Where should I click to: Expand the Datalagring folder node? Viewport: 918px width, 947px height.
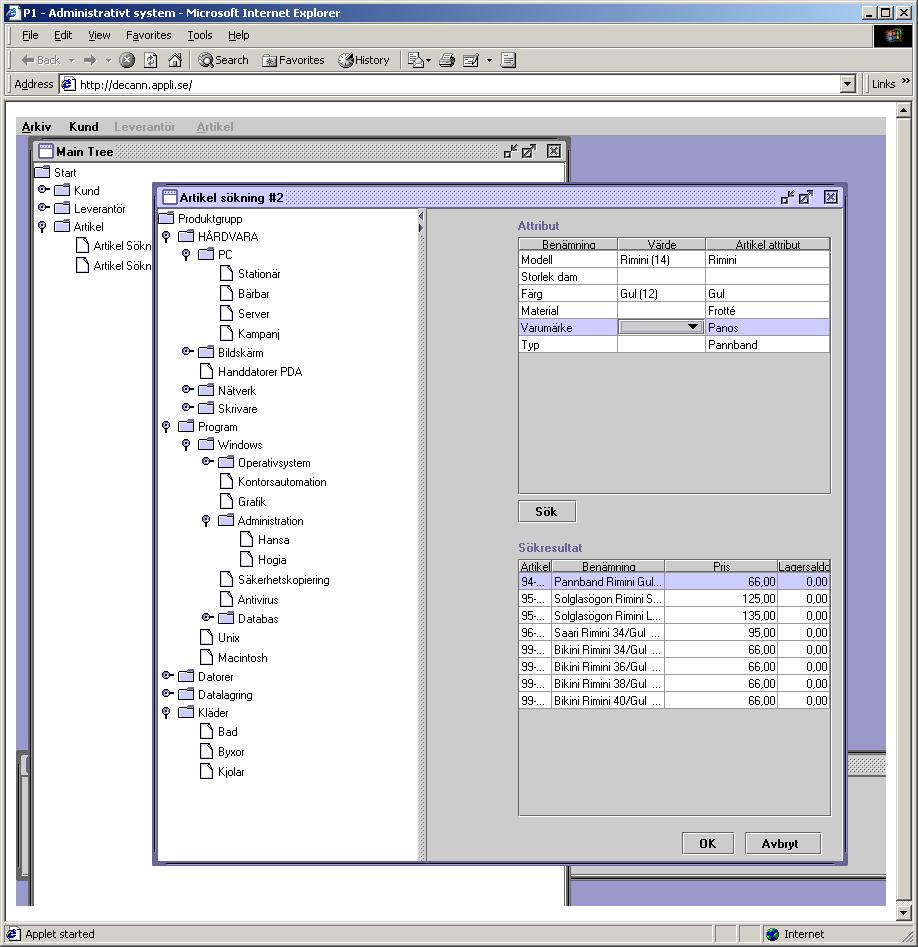[x=167, y=694]
